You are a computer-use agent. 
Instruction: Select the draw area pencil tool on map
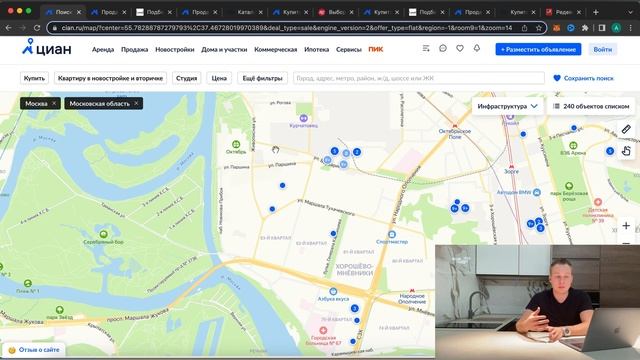pos(626,129)
